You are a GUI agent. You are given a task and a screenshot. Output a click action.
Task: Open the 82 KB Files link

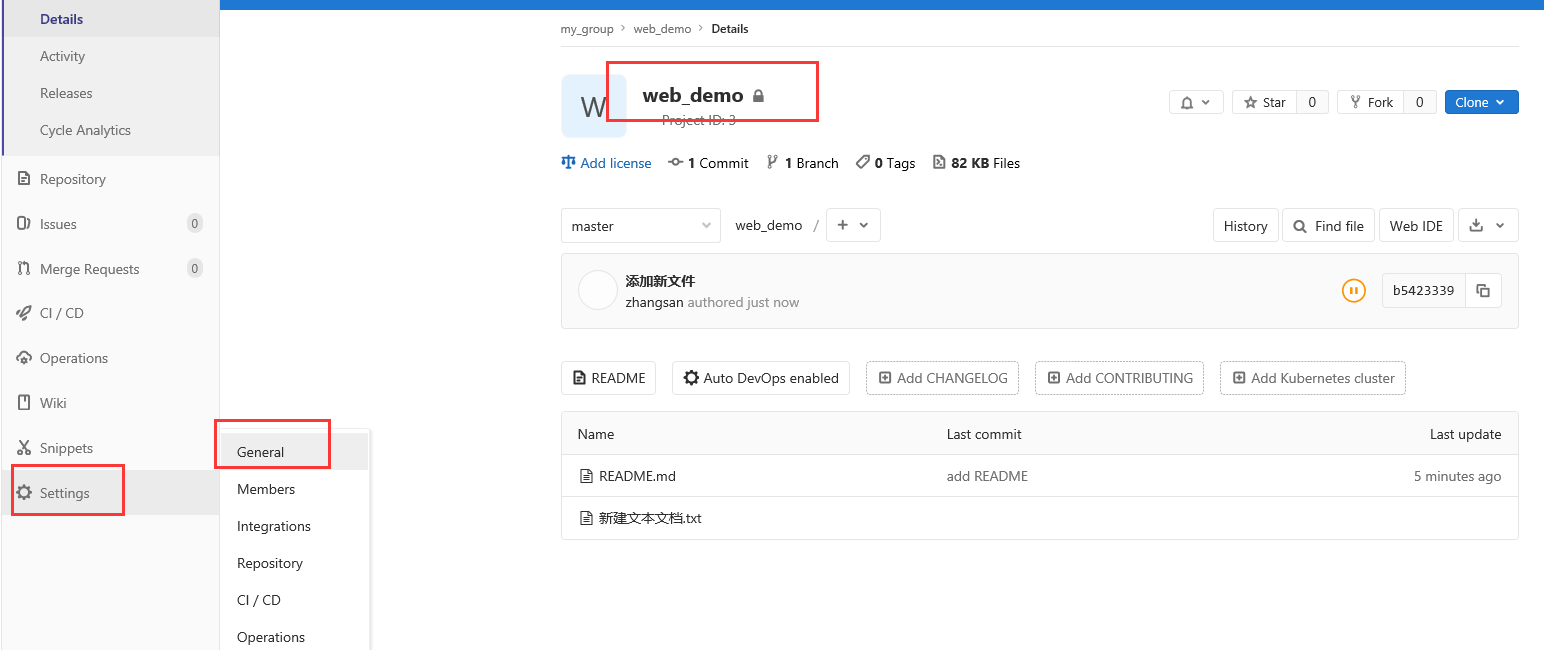[977, 163]
